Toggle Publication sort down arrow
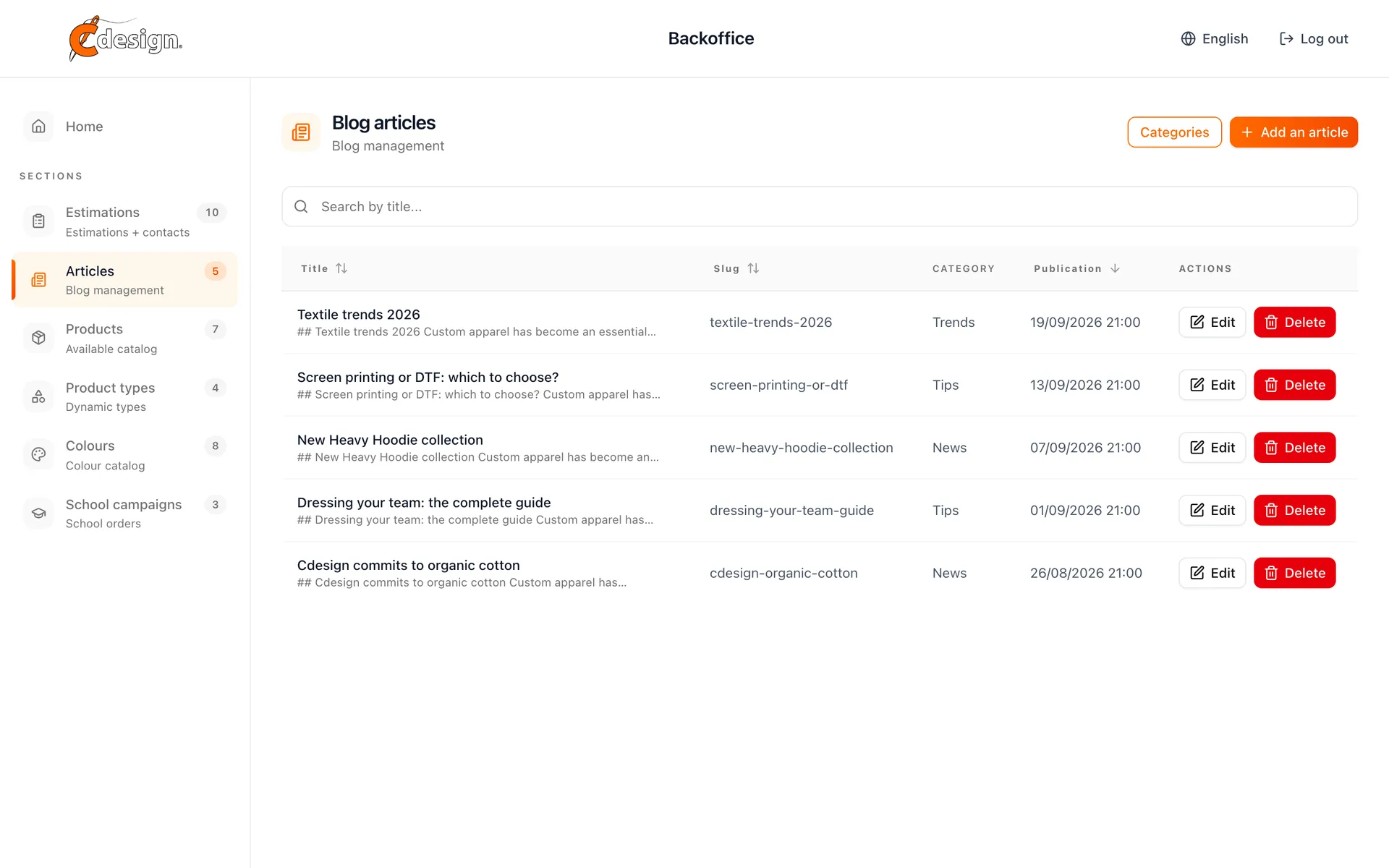Image resolution: width=1389 pixels, height=868 pixels. [1115, 268]
